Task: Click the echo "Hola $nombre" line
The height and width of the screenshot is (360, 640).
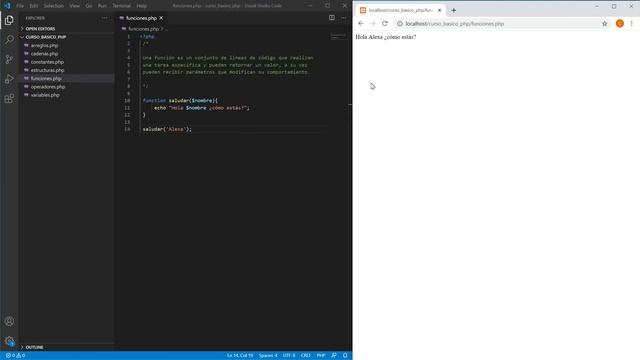Action: [202, 108]
